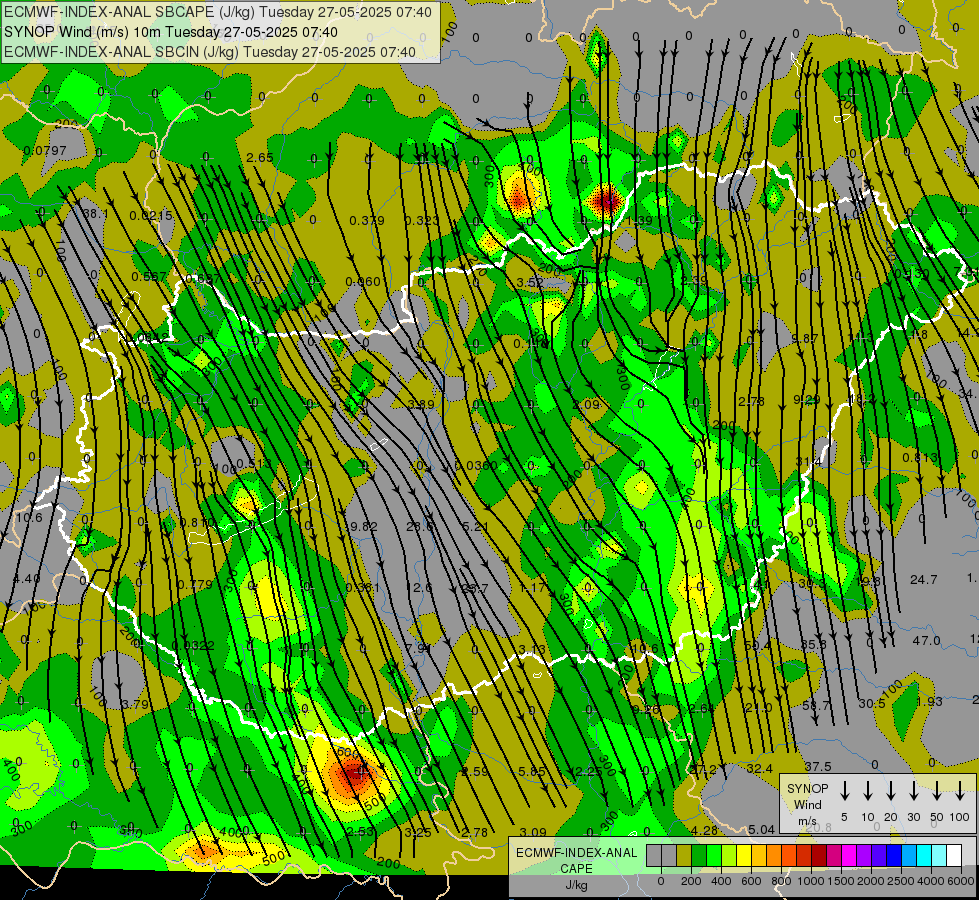Click the map value 5.21

point(476,527)
